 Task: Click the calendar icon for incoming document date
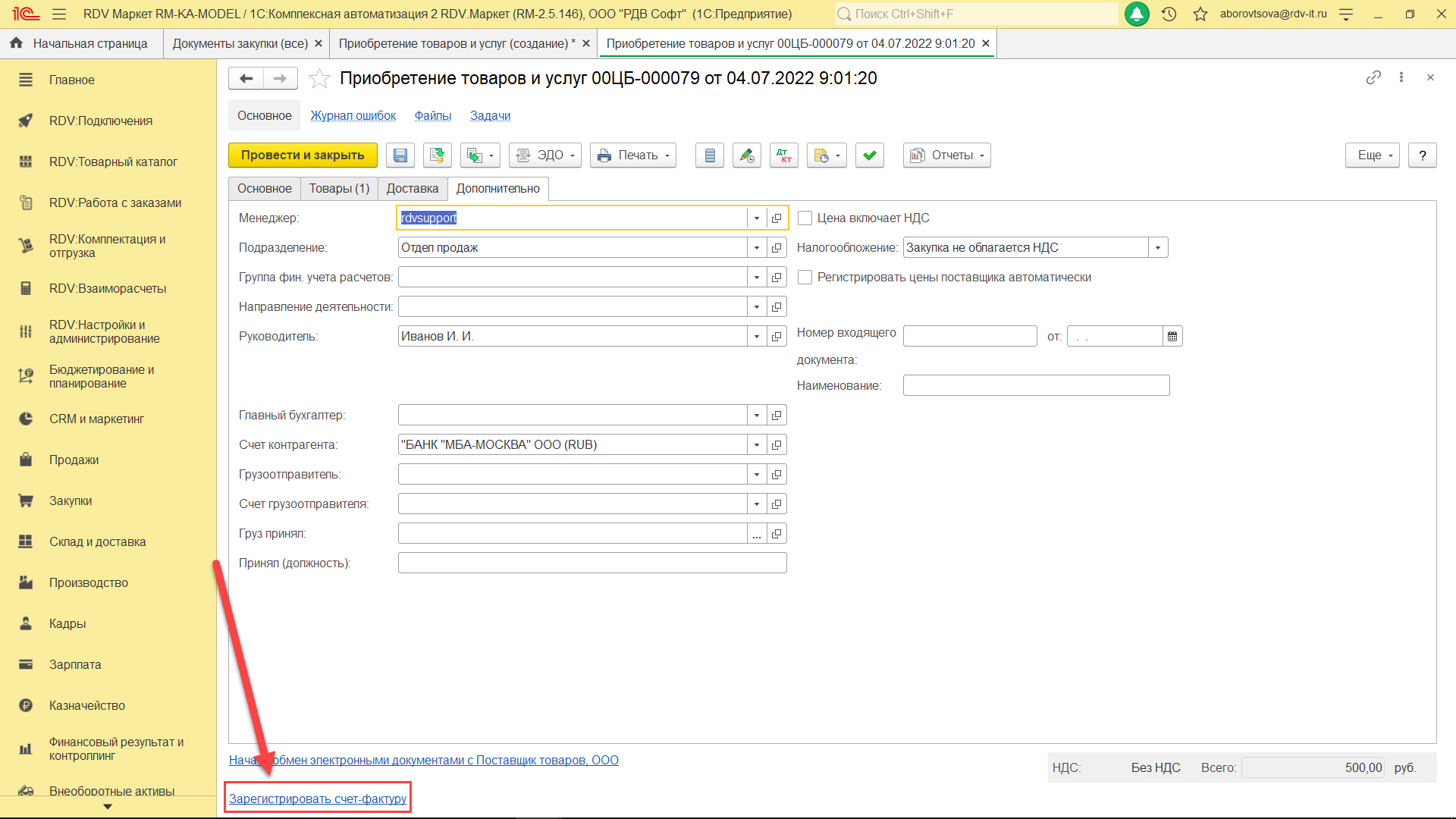tap(1172, 336)
